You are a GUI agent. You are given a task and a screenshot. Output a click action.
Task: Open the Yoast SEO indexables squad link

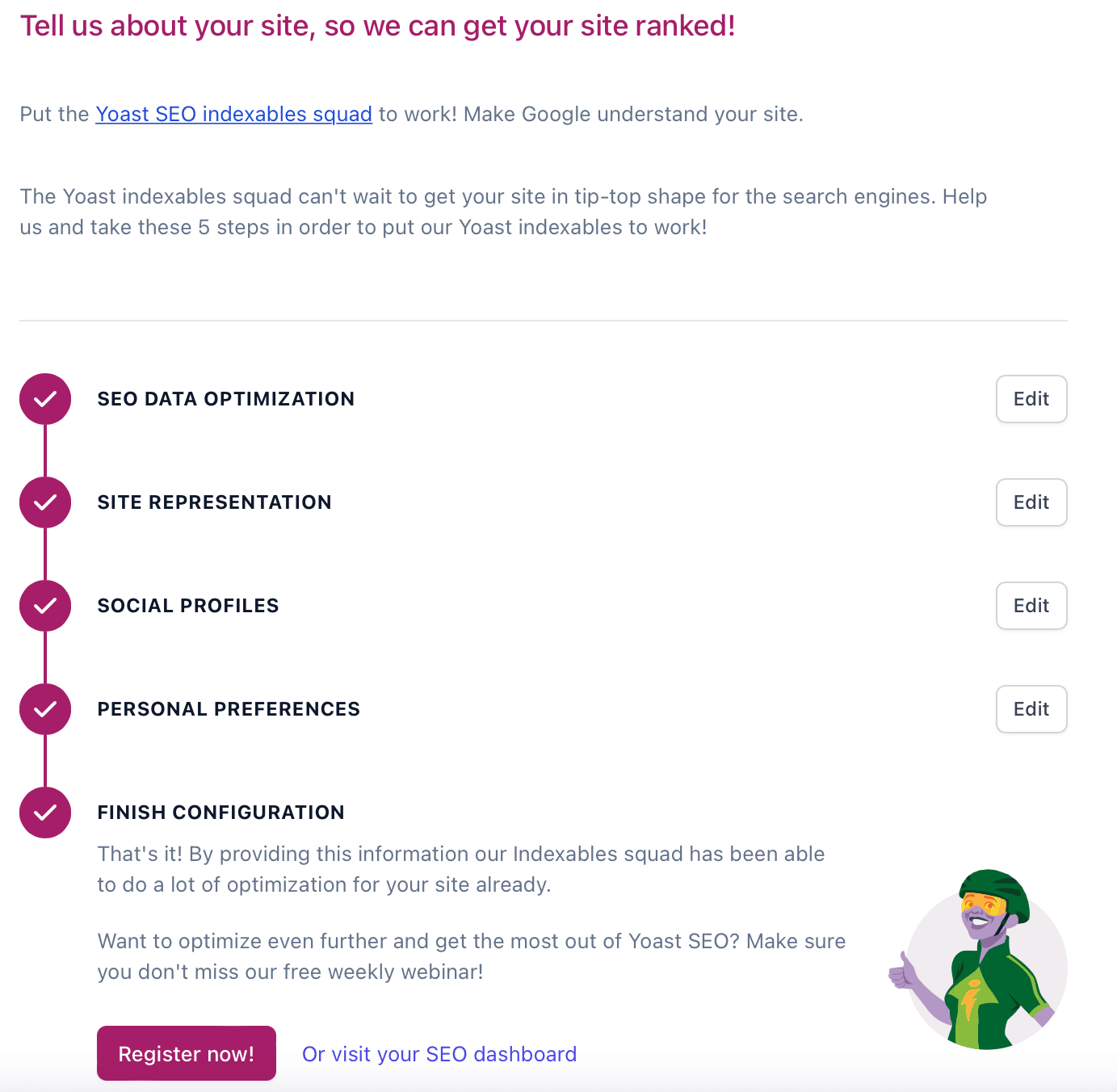233,114
